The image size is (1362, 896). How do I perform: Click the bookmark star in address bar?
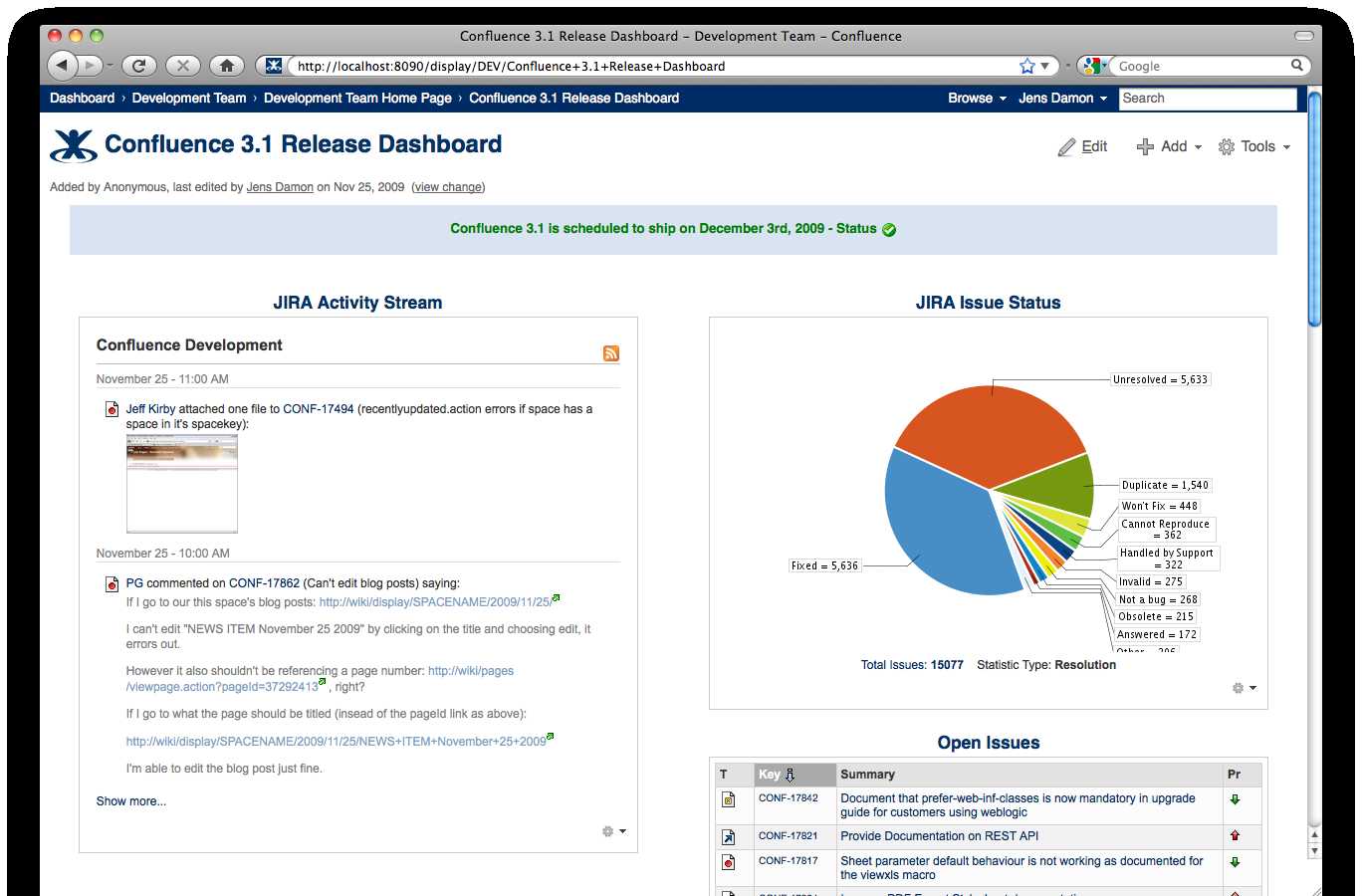coord(1026,66)
